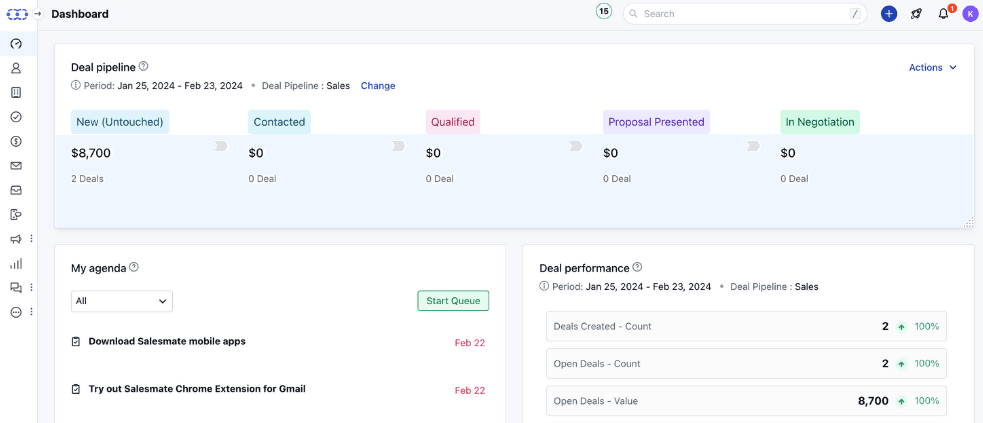Select the Qualified pipeline stage
Viewport: 983px width, 423px height.
[x=453, y=122]
